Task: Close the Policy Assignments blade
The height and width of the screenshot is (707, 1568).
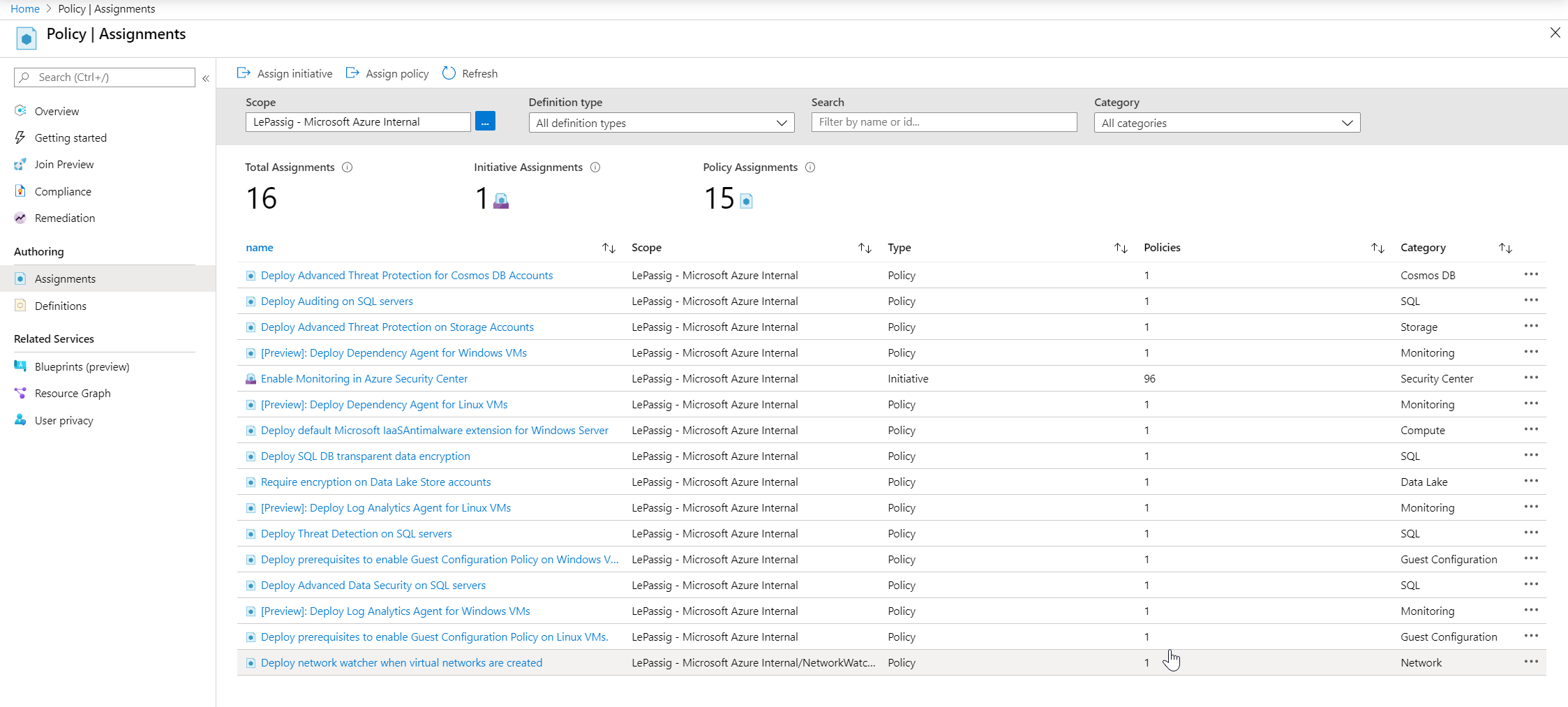Action: (1555, 33)
